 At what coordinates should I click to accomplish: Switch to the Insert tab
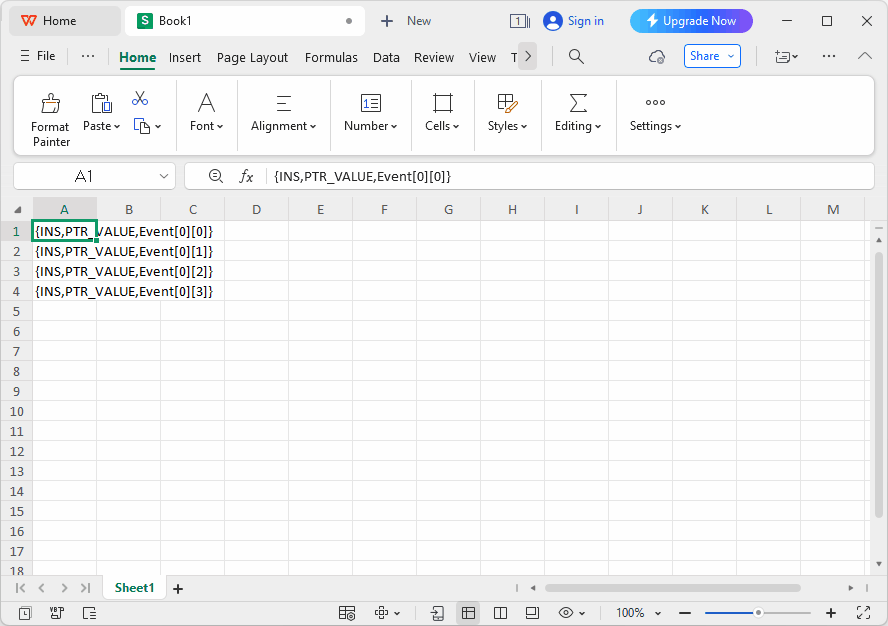185,57
